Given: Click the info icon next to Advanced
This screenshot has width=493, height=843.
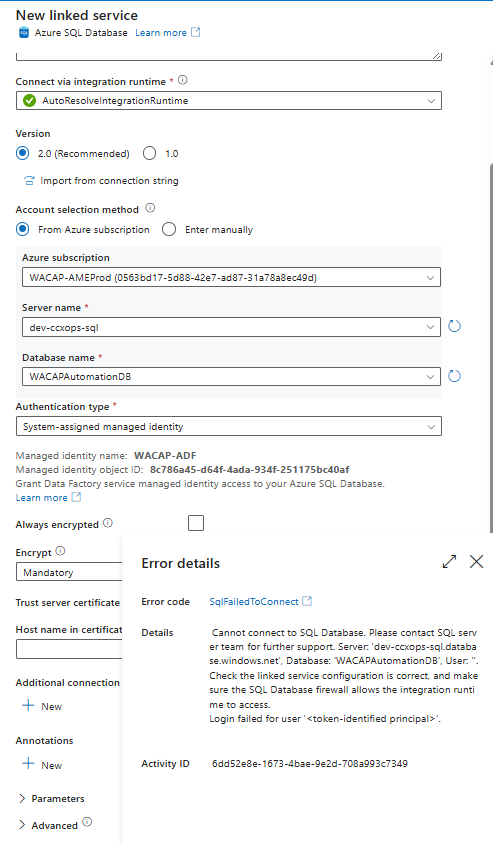Looking at the screenshot, I should pyautogui.click(x=87, y=822).
